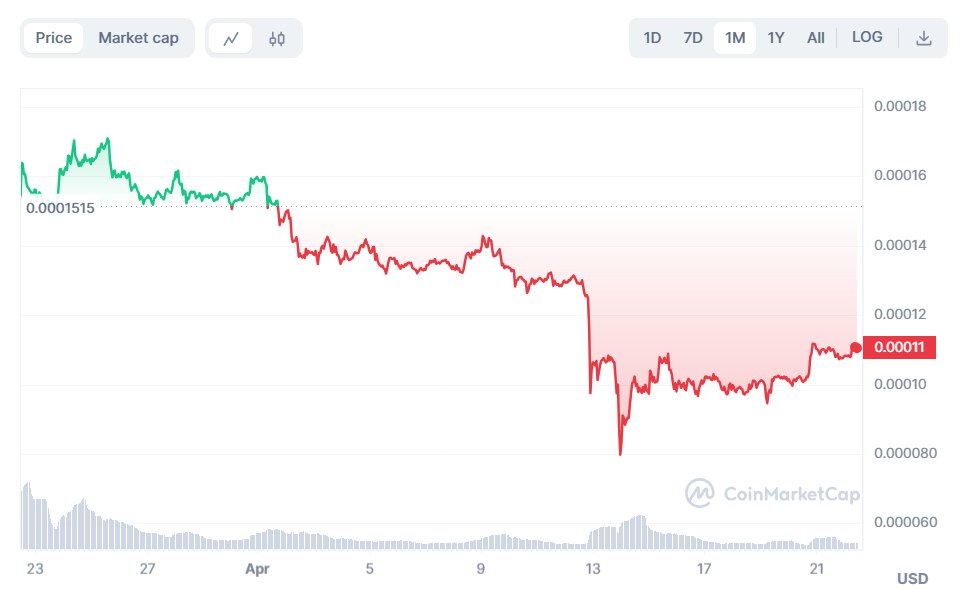Select the Market cap tab
The image size is (975, 609).
(138, 38)
